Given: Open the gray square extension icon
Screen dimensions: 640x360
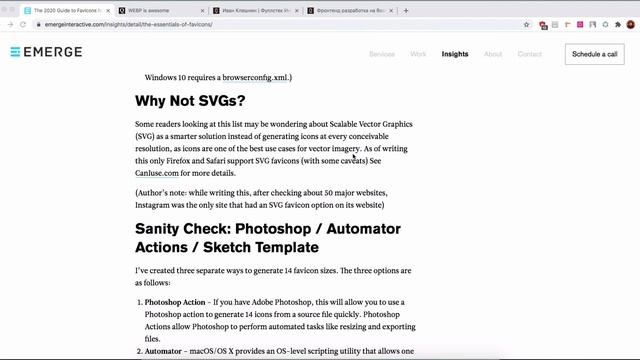Looking at the screenshot, I should (555, 25).
